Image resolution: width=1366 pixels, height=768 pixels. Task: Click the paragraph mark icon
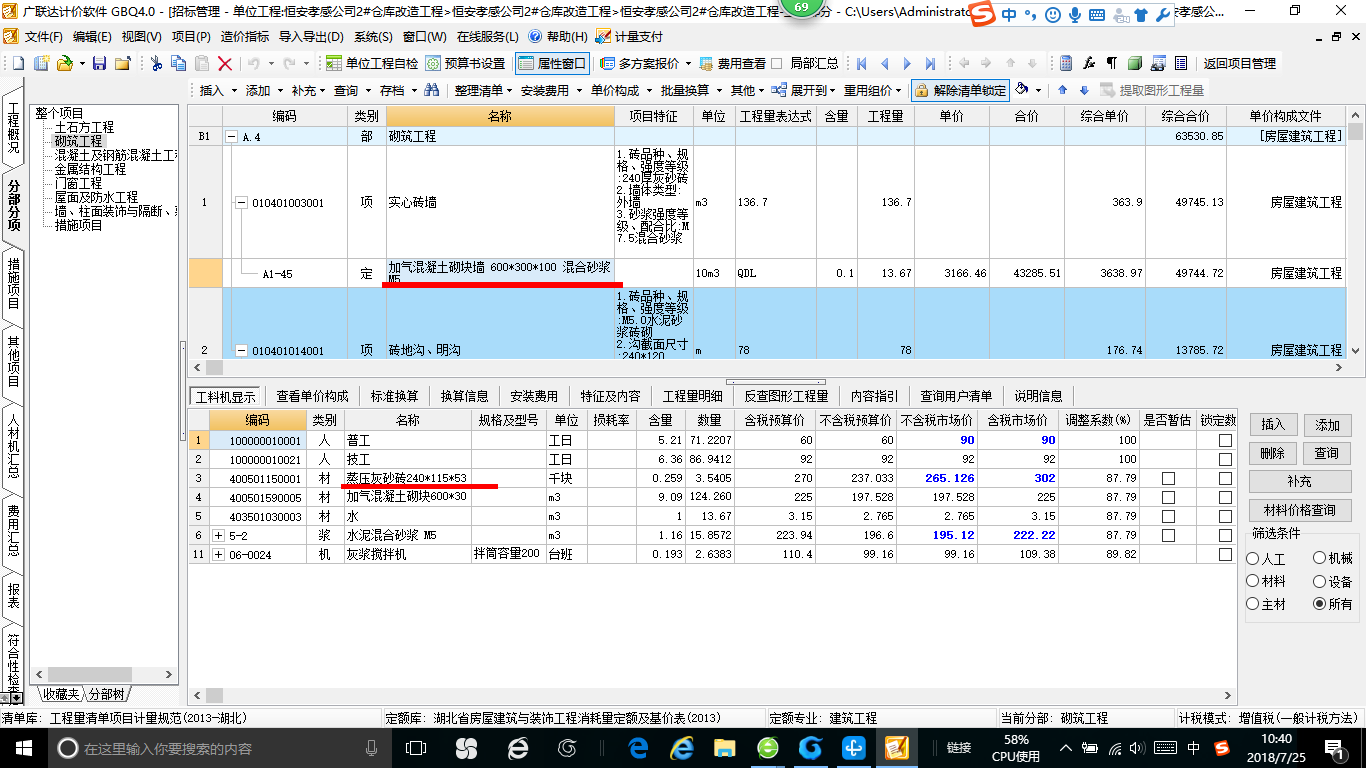(1112, 63)
